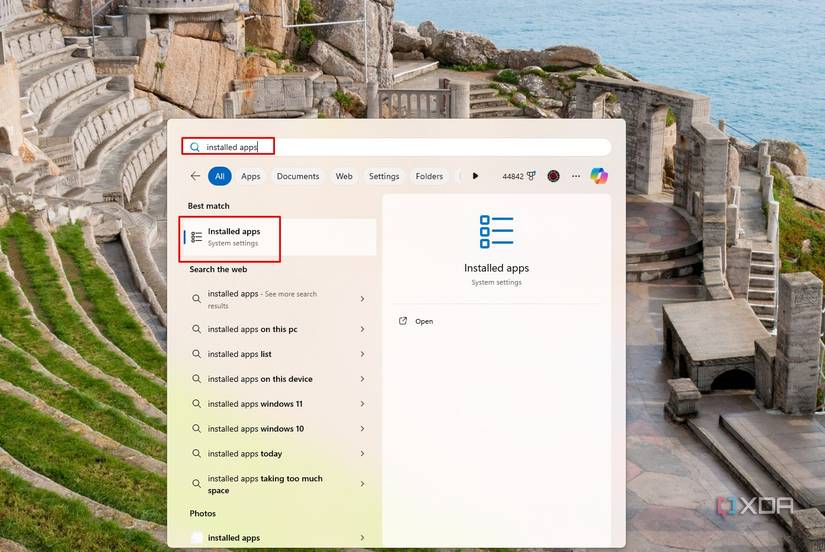Expand chevron for 'installed apps today'

tap(363, 454)
